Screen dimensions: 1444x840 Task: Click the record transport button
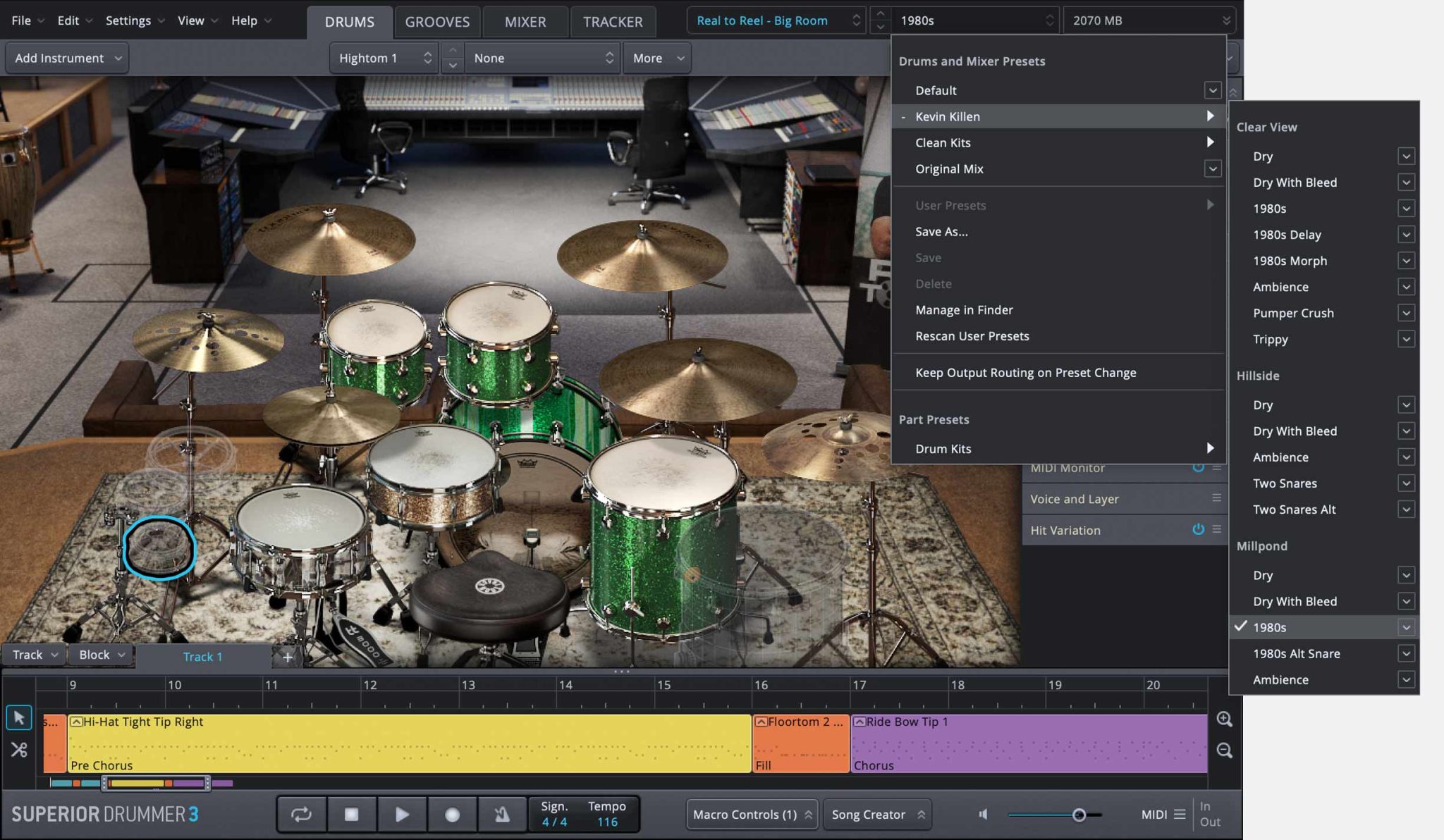[452, 815]
